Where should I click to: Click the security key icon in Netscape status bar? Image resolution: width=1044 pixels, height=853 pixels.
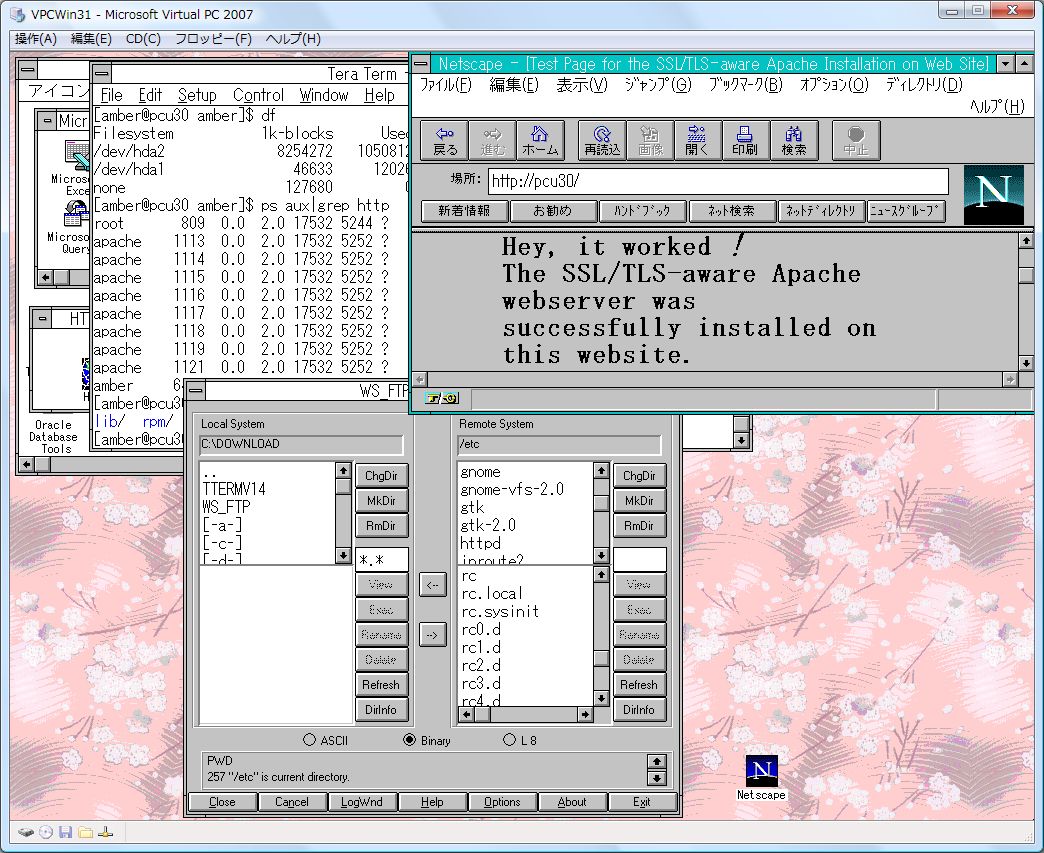click(x=442, y=398)
